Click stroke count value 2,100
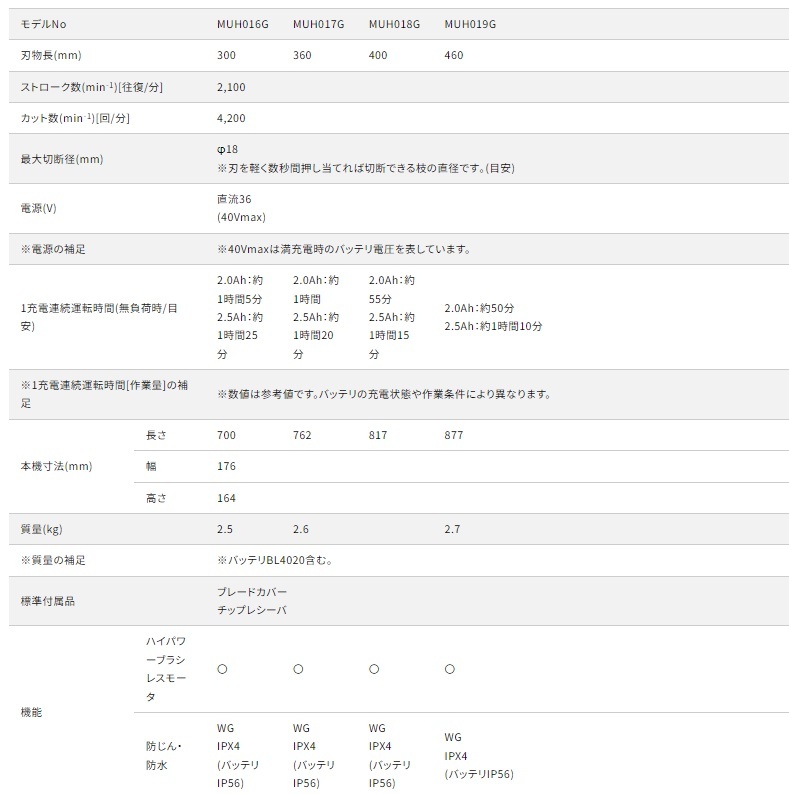Image resolution: width=789 pixels, height=794 pixels. pos(231,87)
